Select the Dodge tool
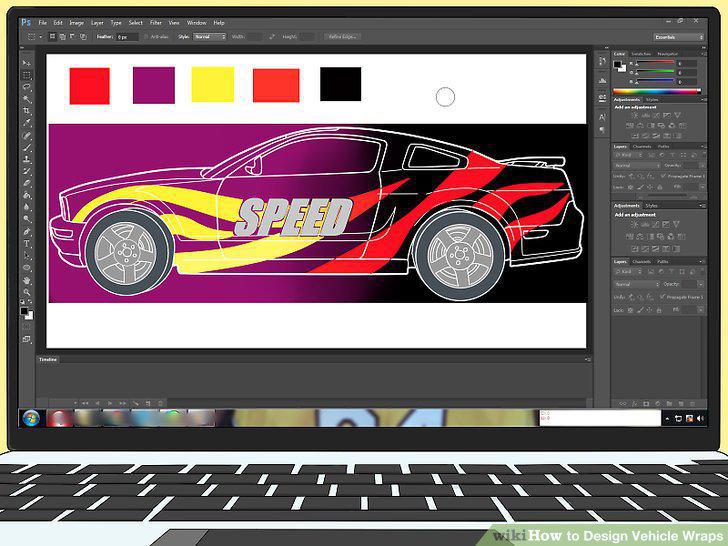The width and height of the screenshot is (728, 546). (x=27, y=219)
